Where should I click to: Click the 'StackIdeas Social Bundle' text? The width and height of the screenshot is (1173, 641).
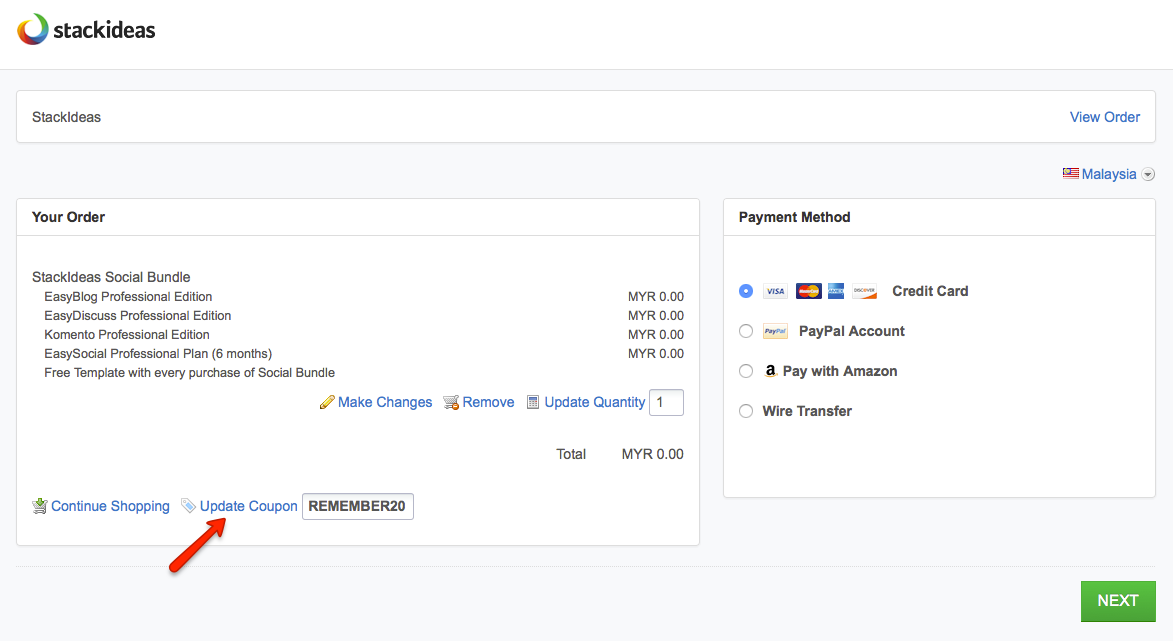pos(111,277)
